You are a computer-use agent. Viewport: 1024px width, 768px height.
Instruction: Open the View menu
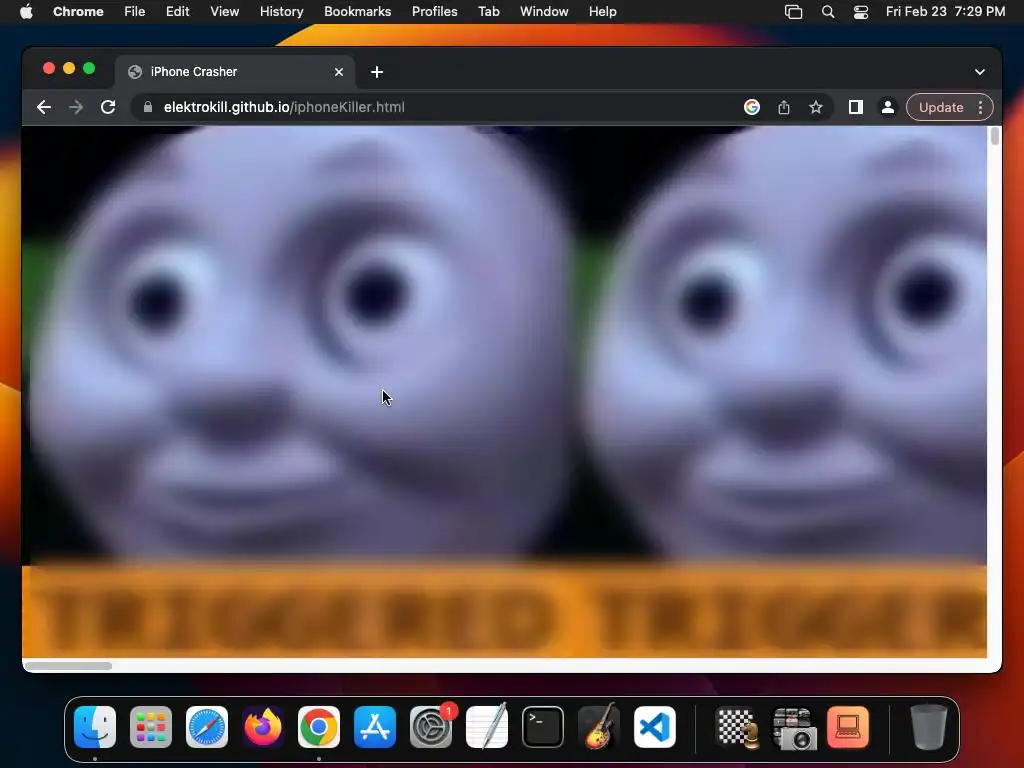224,12
